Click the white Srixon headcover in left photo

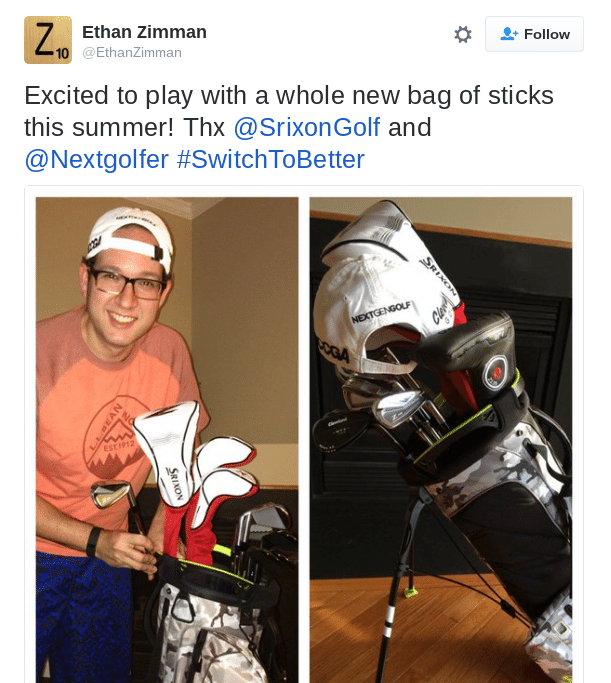168,453
